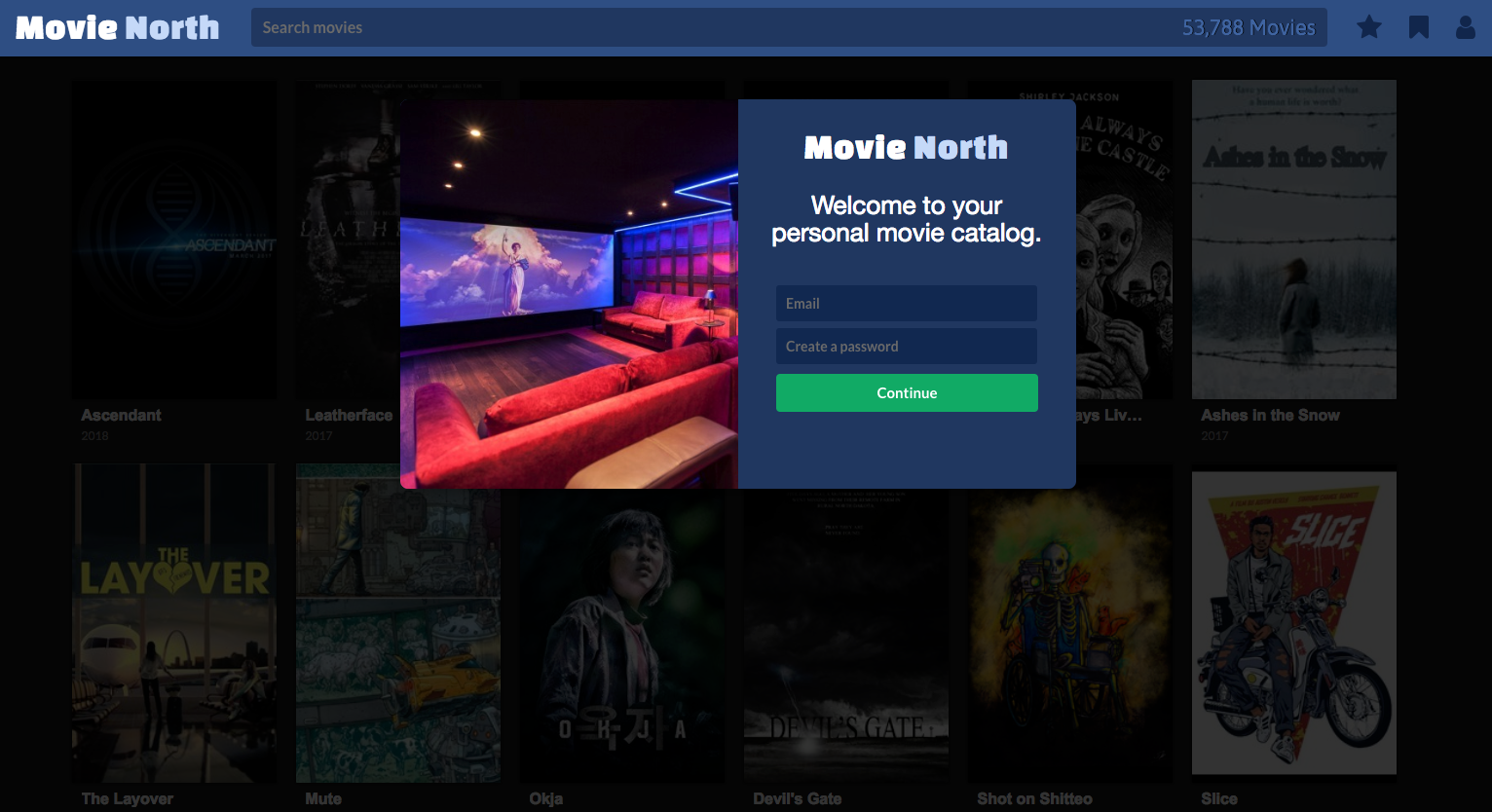Click the Devil's Gate movie title
This screenshot has width=1492, height=812.
[797, 798]
